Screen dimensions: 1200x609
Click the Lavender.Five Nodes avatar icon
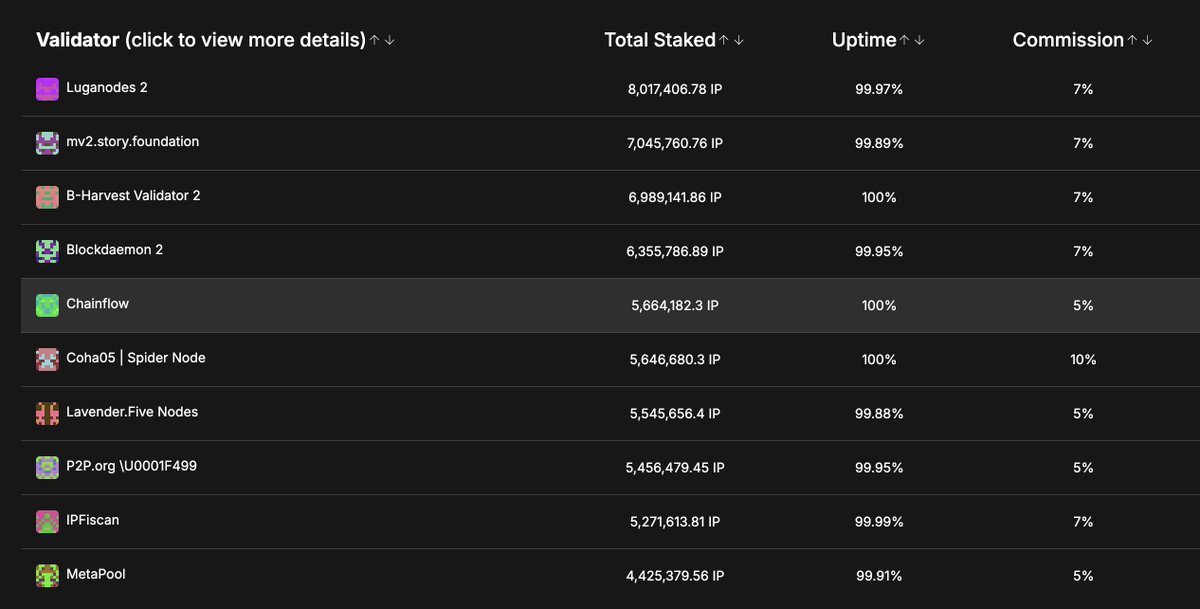click(x=47, y=413)
